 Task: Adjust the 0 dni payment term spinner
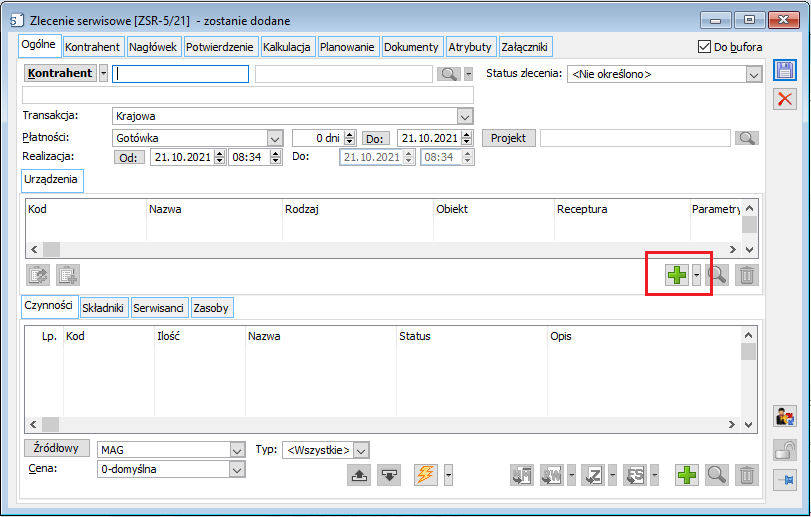pyautogui.click(x=350, y=138)
